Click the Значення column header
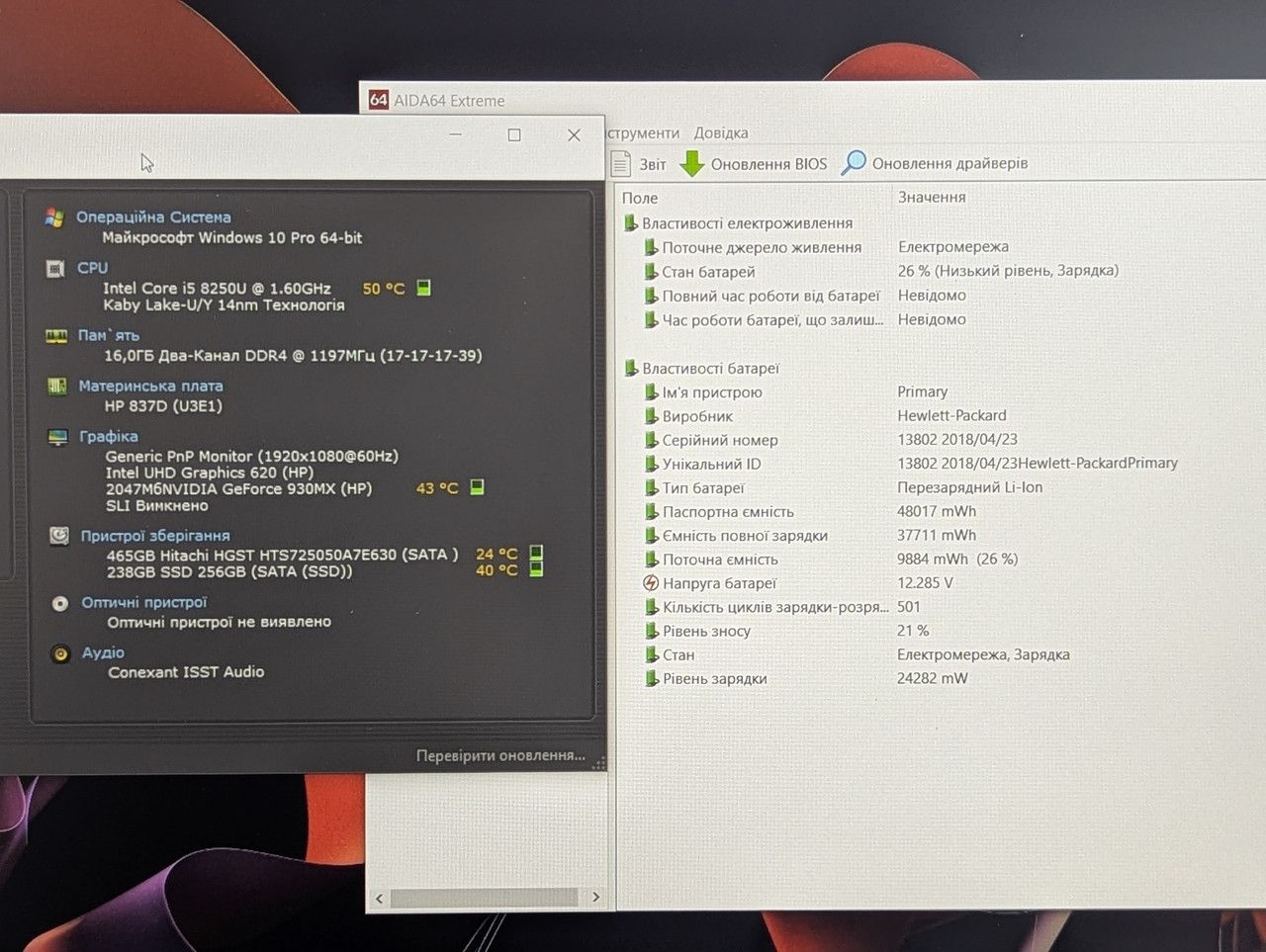This screenshot has width=1266, height=952. click(932, 198)
